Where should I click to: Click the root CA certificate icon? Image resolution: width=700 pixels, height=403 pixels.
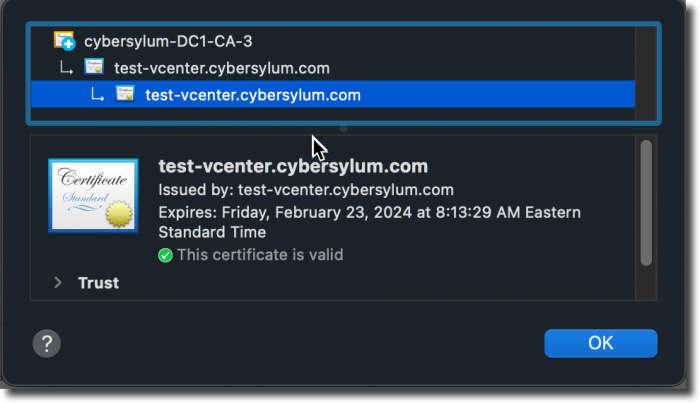coord(64,41)
